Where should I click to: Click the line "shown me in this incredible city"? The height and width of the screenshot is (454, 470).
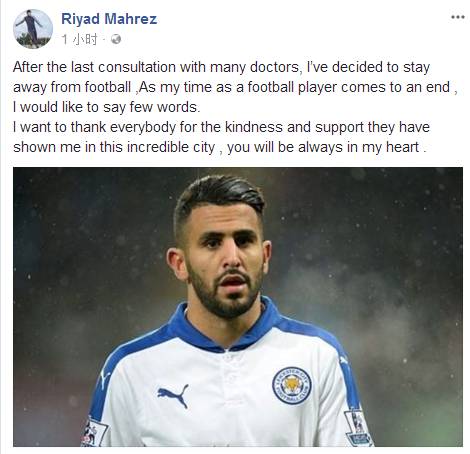click(219, 147)
